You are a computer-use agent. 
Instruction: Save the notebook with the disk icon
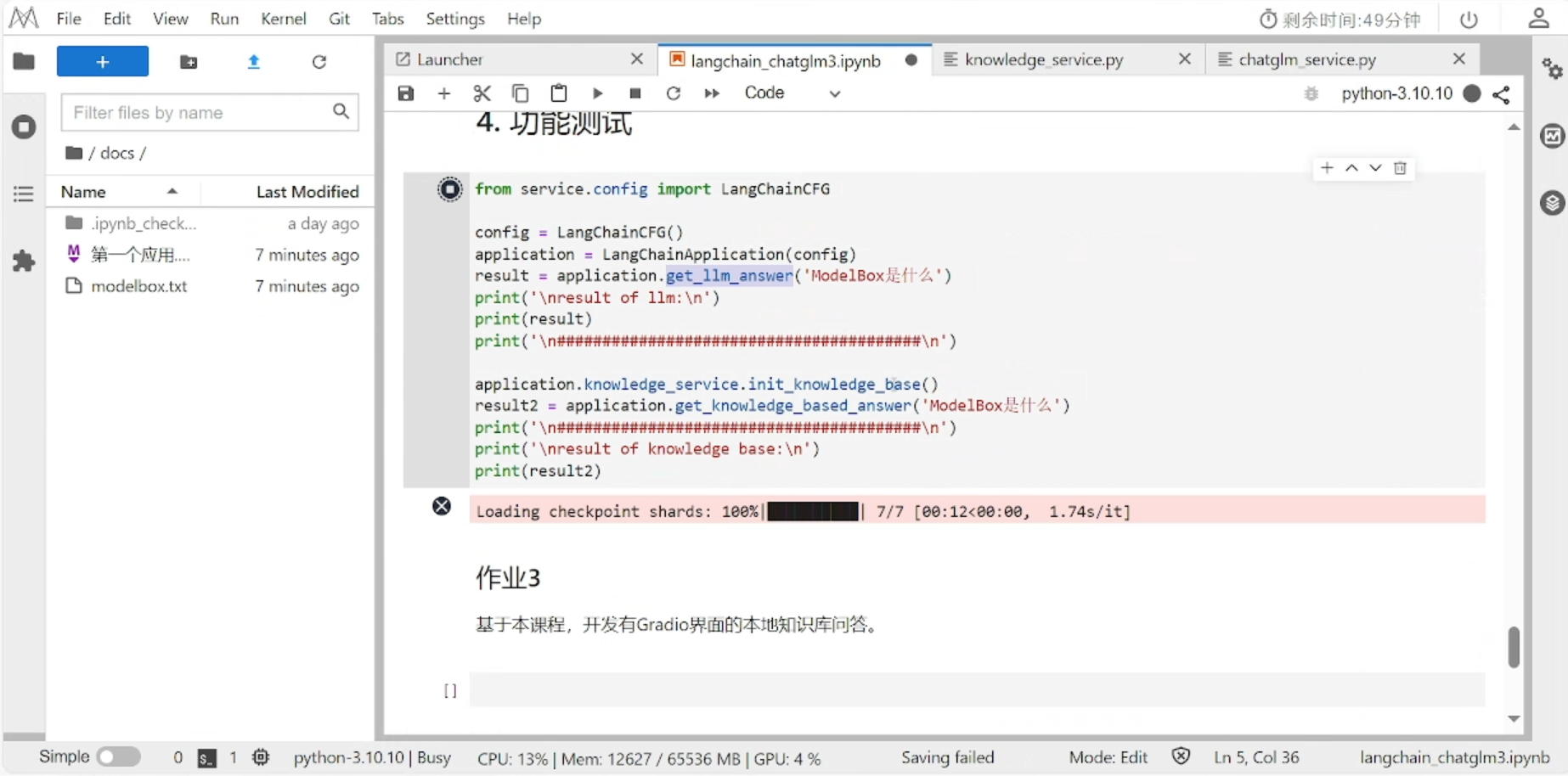pyautogui.click(x=406, y=93)
